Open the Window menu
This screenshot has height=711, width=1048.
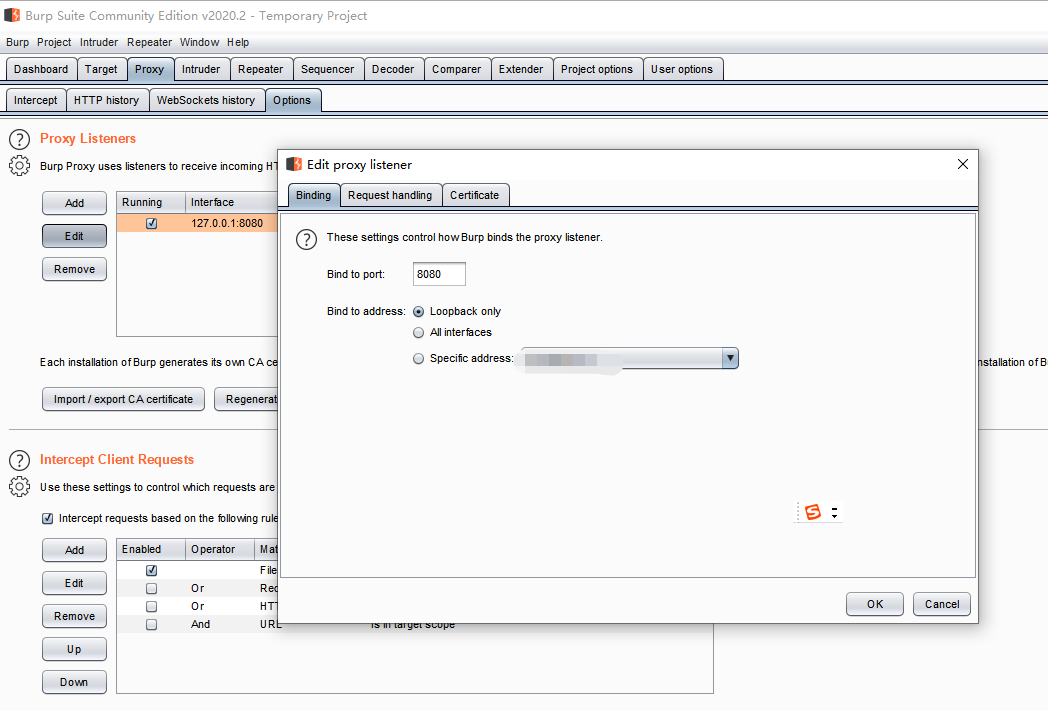point(199,42)
